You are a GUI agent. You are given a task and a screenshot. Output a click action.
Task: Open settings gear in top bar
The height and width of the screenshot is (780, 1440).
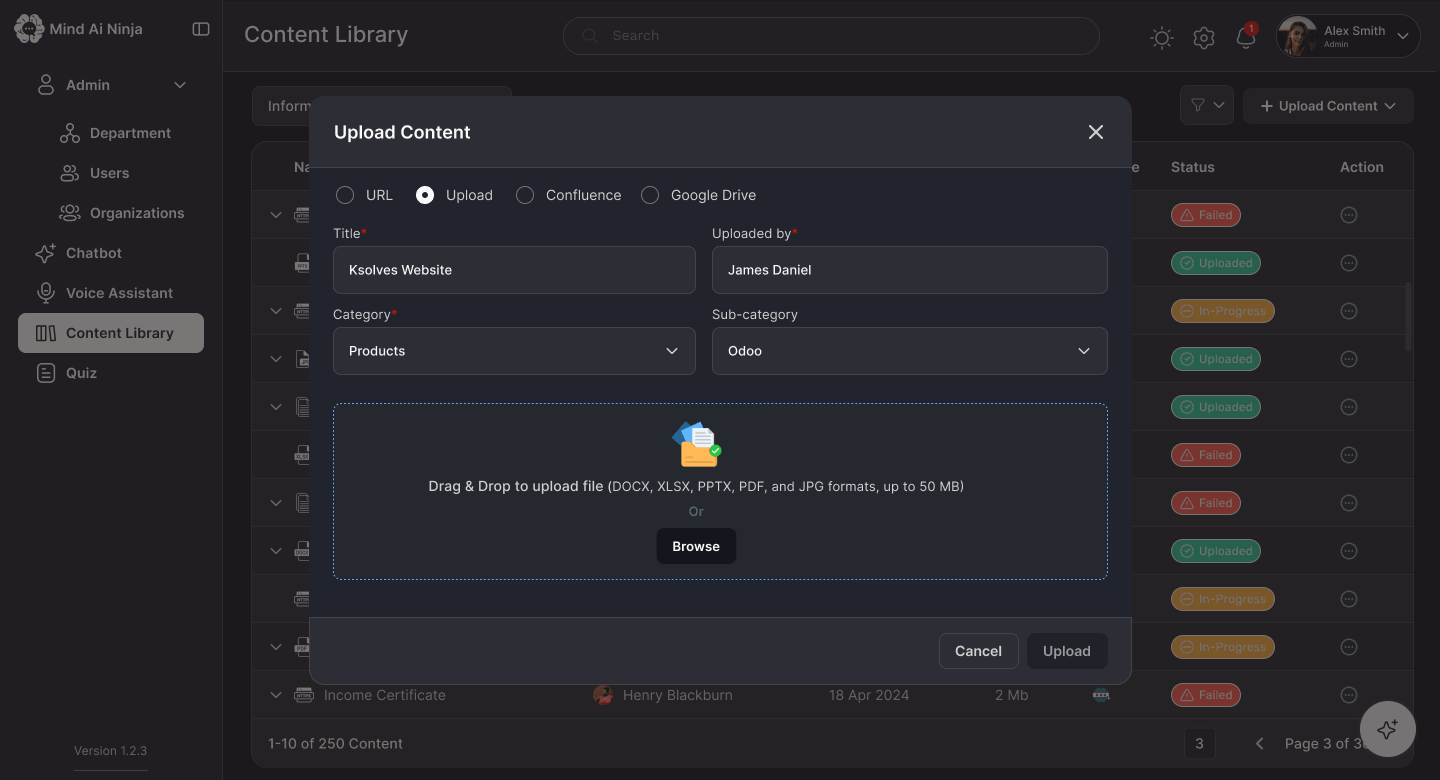[x=1204, y=38]
